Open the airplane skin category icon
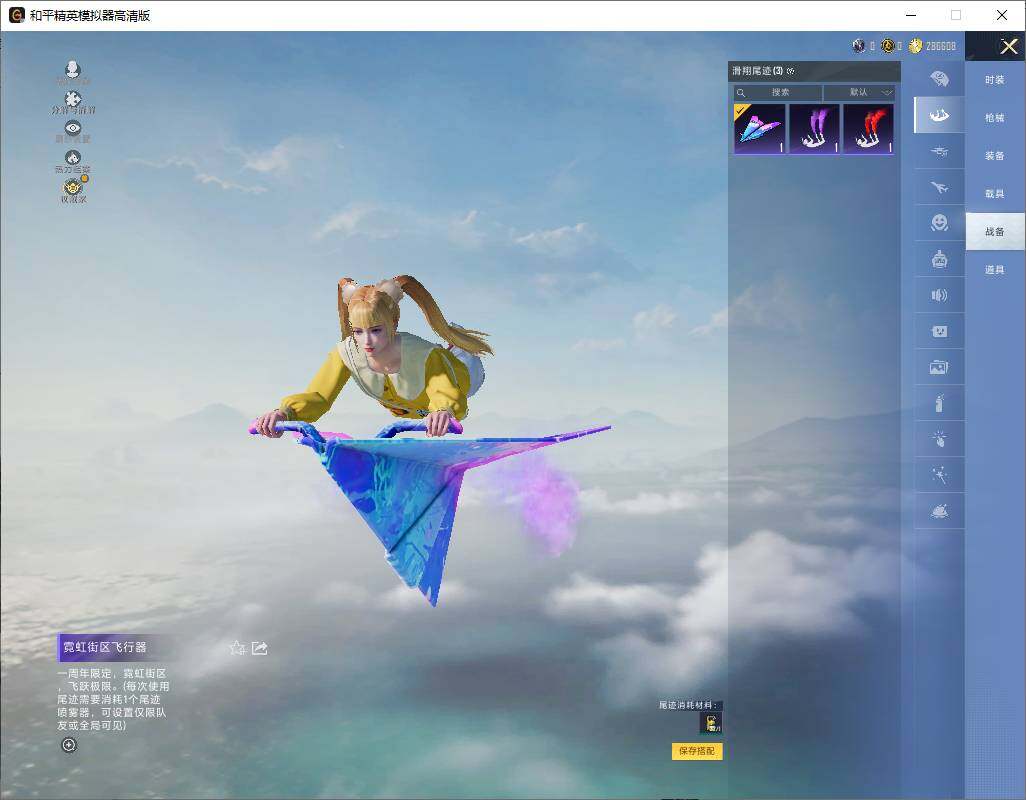Viewport: 1026px width, 800px height. [x=940, y=188]
